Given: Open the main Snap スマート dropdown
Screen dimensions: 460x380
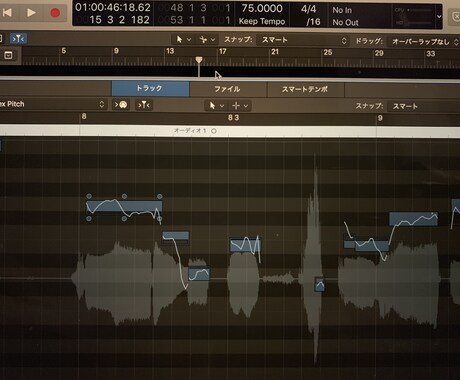Looking at the screenshot, I should pos(303,40).
